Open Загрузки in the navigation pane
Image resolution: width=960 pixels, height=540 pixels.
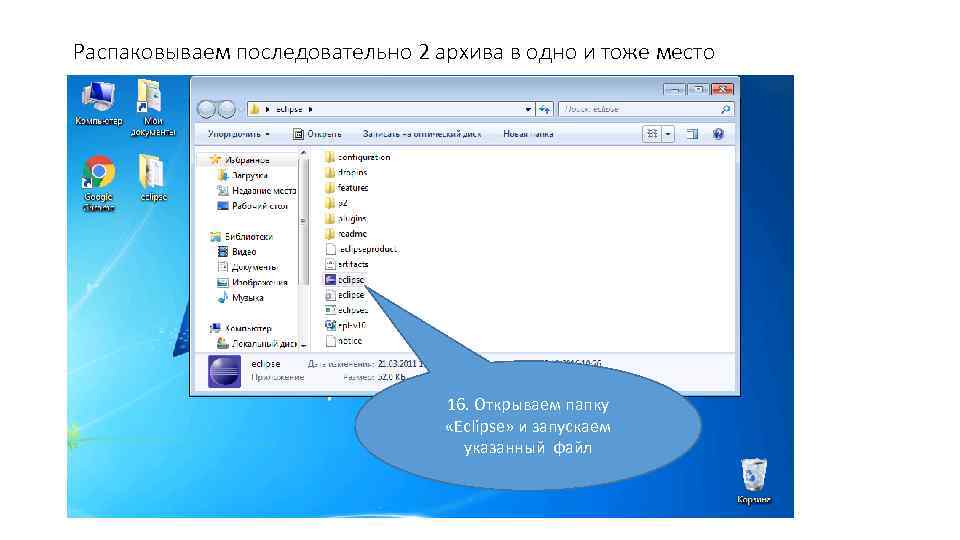[x=243, y=176]
